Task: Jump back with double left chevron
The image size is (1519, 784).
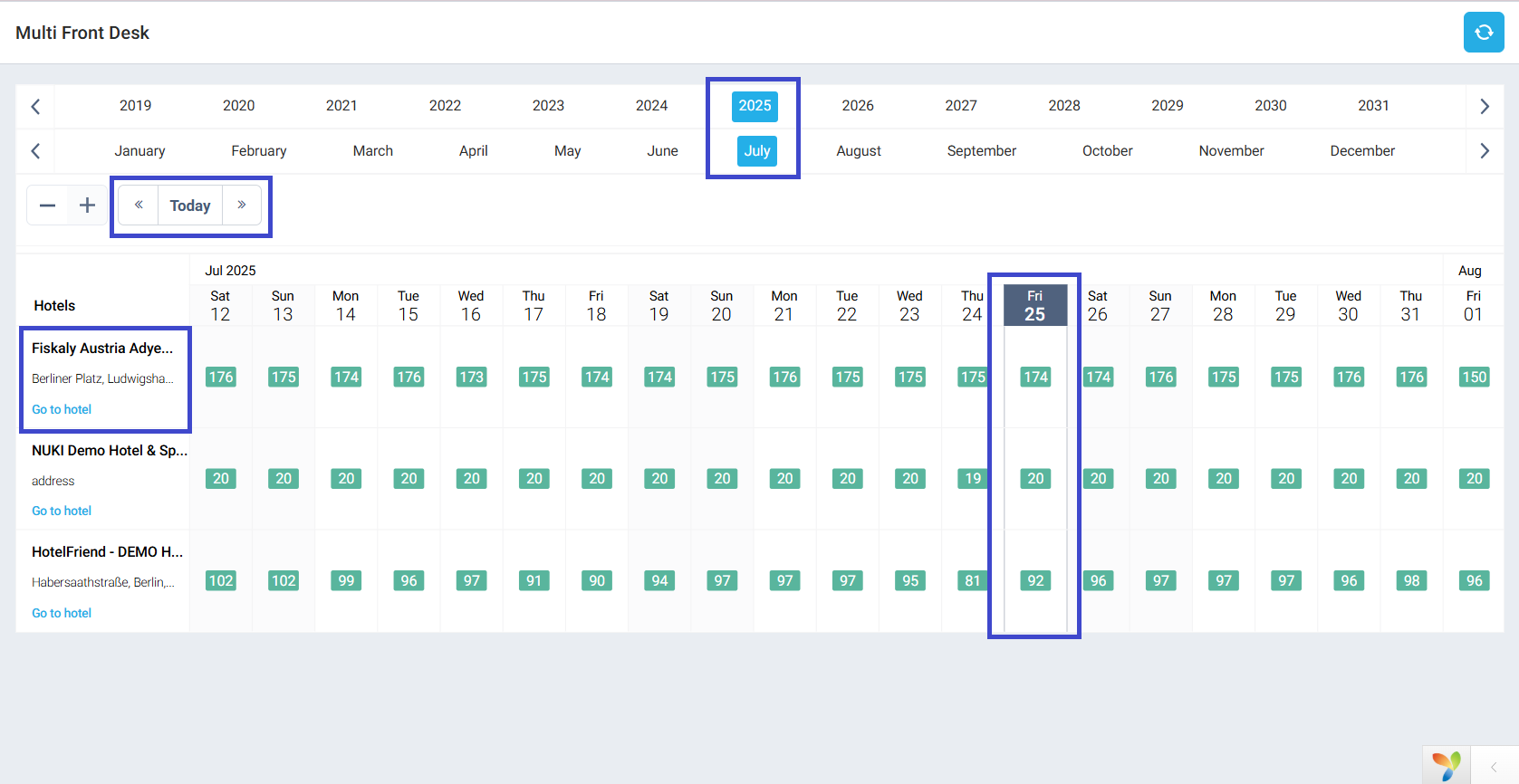Action: point(139,206)
